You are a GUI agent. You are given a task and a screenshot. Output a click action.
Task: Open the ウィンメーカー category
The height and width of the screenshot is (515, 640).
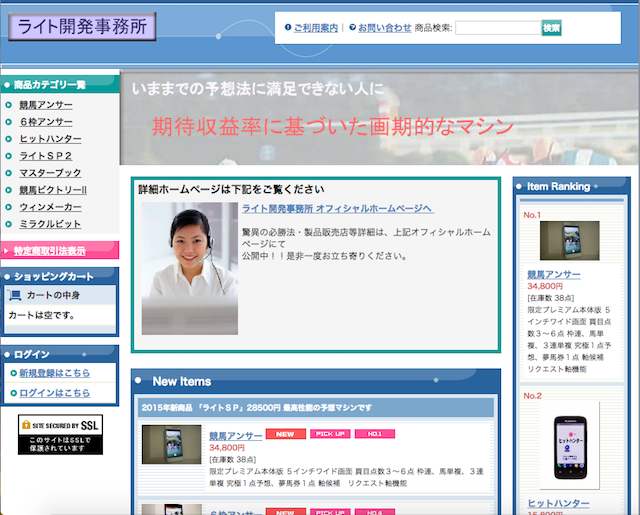(x=50, y=207)
